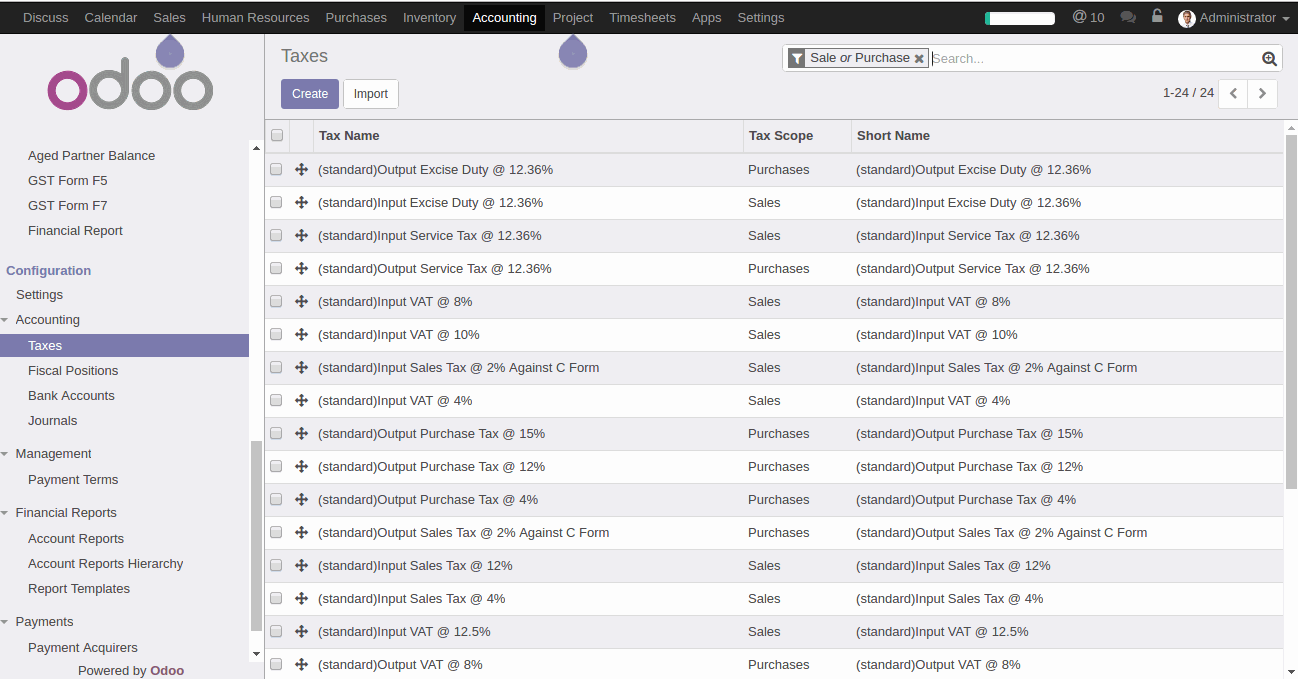This screenshot has height=679, width=1298.
Task: Click drag handle of Output Purchase Tax @ 4% row
Action: pos(301,500)
